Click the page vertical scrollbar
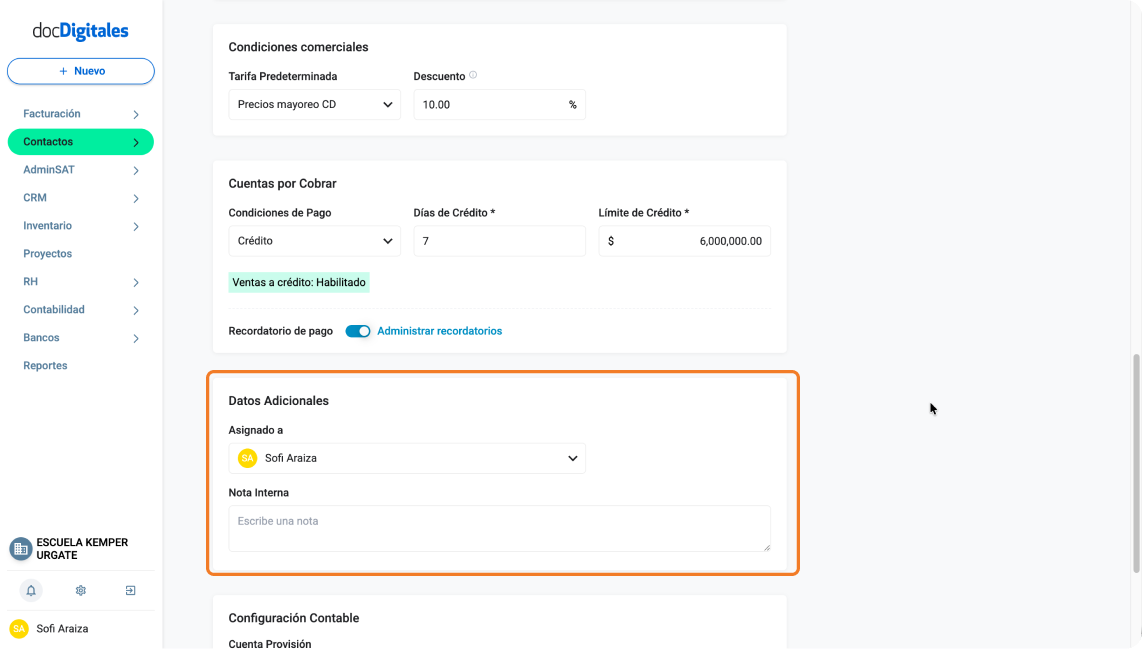Screen dimensions: 1142x649 [x=1136, y=463]
